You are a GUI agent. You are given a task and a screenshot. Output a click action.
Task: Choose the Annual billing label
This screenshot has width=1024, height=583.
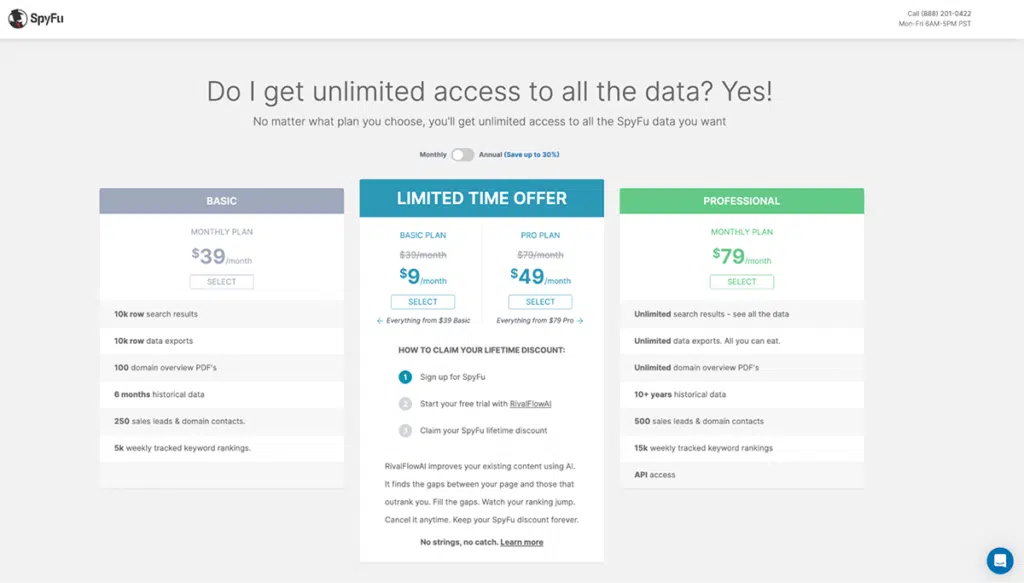point(490,155)
